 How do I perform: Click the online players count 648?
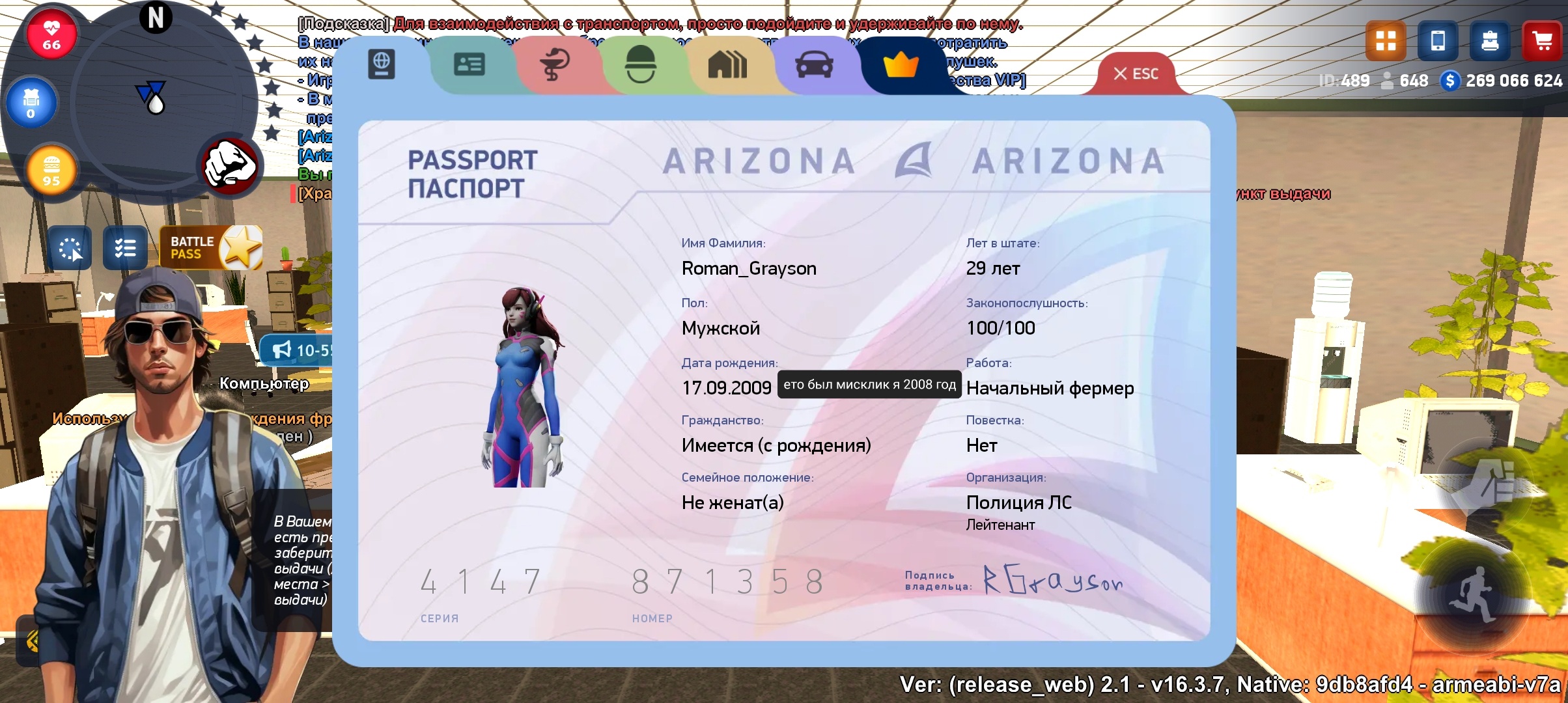click(1414, 81)
